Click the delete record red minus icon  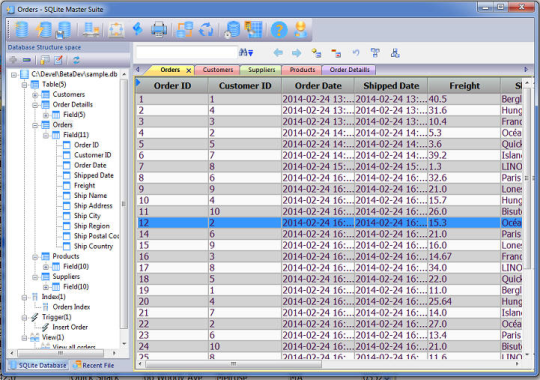tap(336, 53)
